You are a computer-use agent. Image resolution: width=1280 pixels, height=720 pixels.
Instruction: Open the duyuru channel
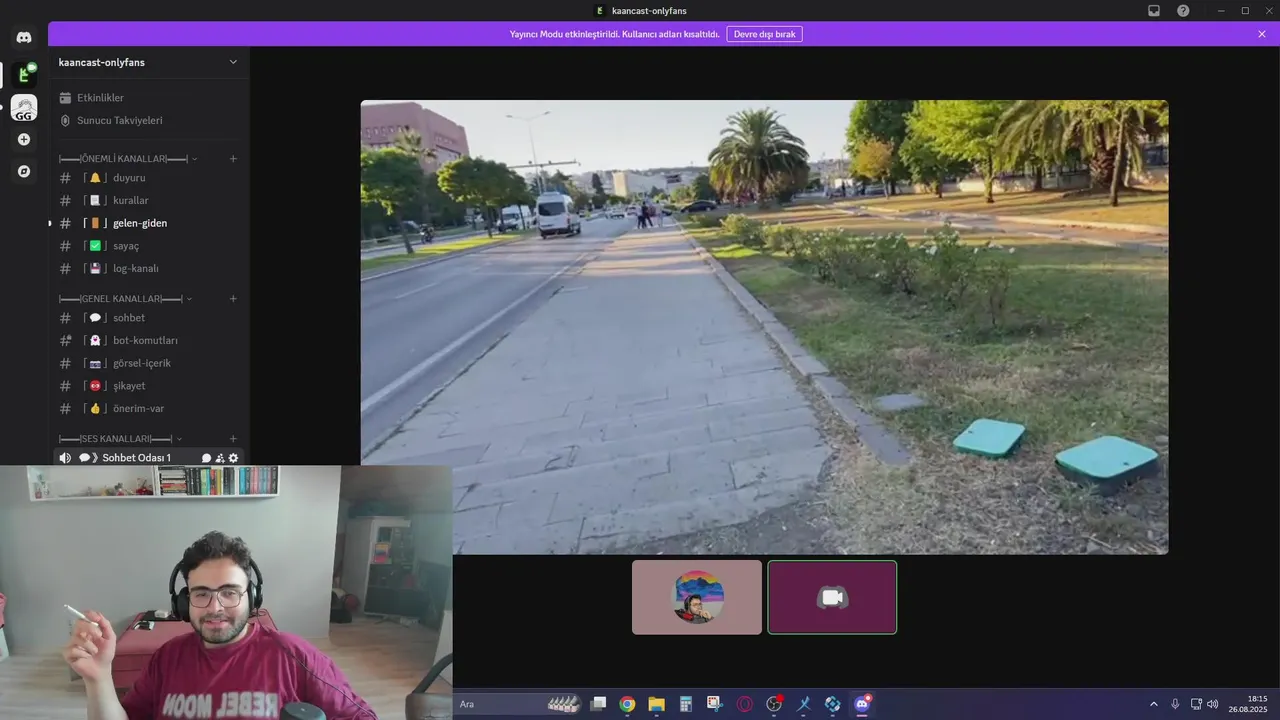[x=148, y=178]
